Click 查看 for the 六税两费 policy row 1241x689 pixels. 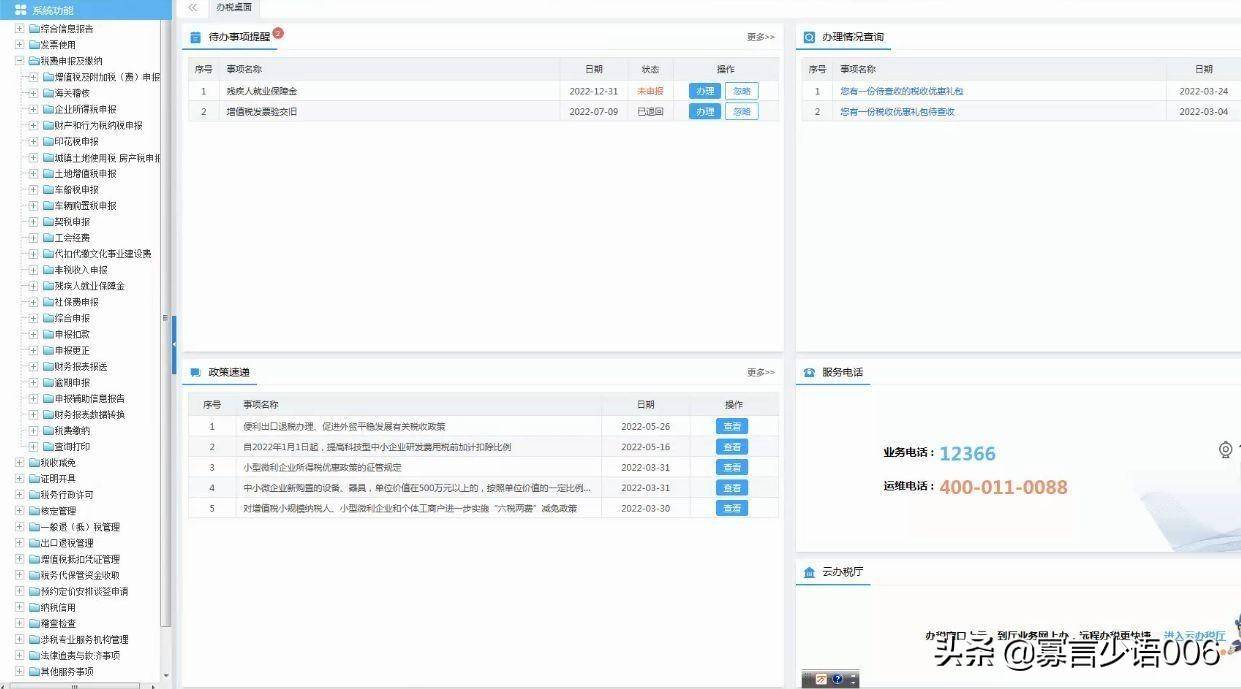(x=732, y=508)
